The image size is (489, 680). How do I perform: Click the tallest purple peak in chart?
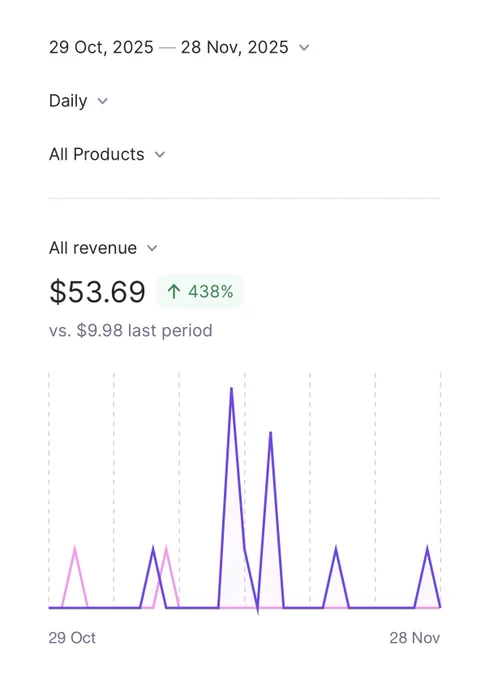pyautogui.click(x=231, y=389)
